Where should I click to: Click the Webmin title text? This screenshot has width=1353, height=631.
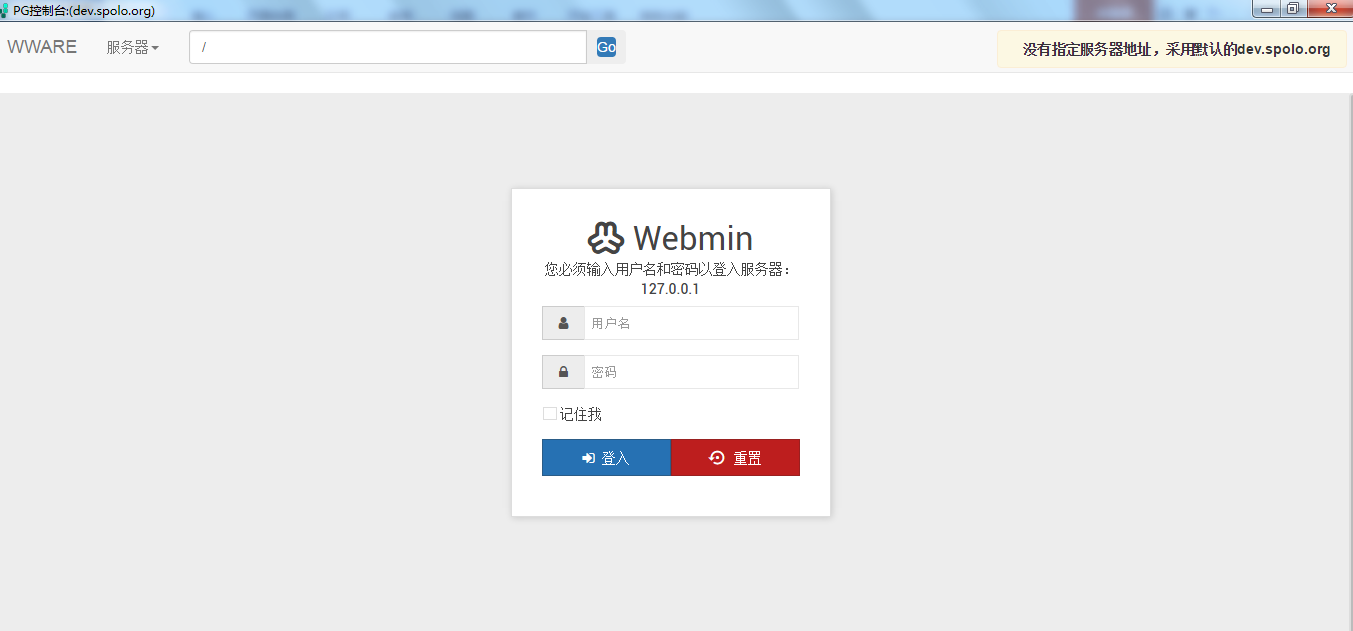click(692, 238)
